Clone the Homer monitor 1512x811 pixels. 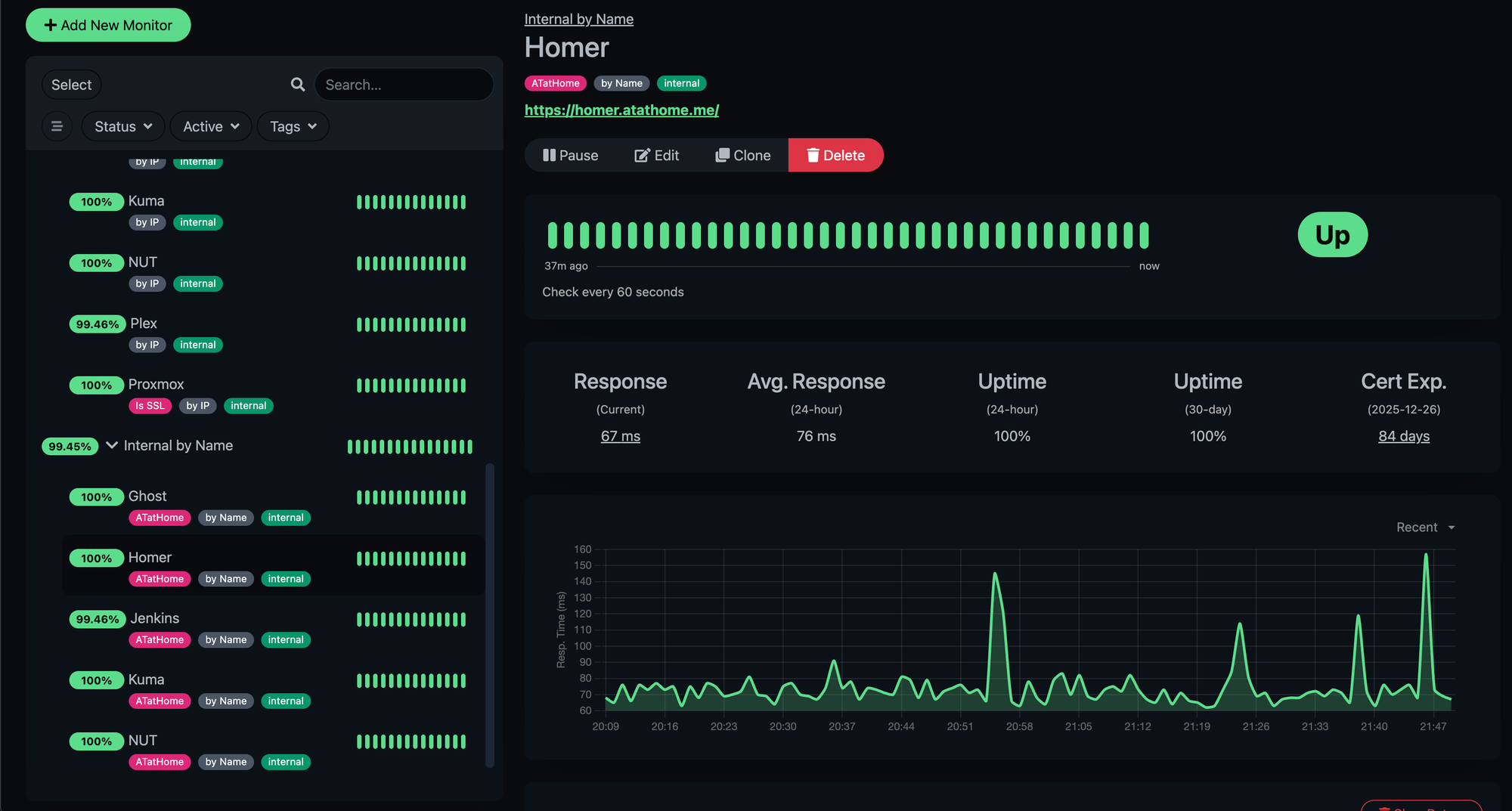coord(743,155)
